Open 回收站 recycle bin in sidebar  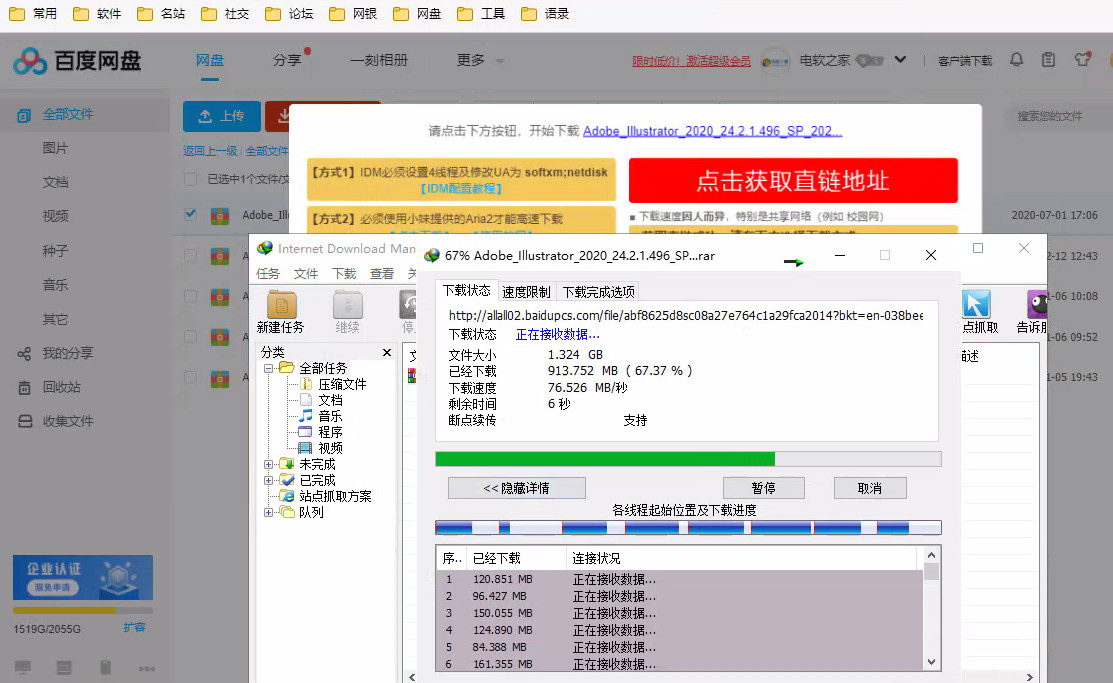click(49, 387)
